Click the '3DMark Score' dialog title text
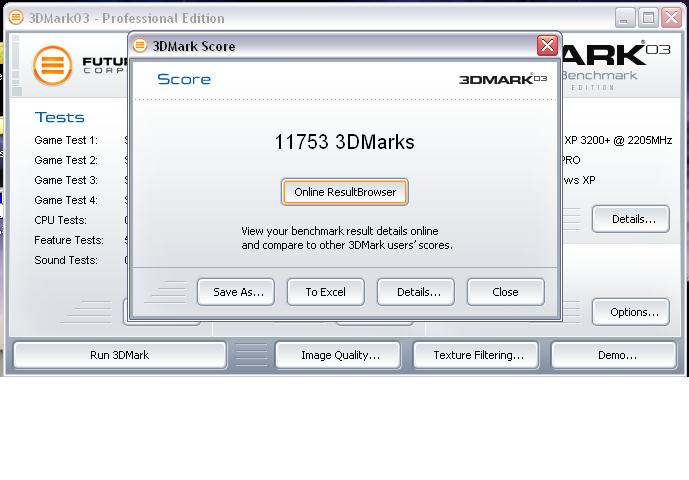This screenshot has height=480, width=689. 194,46
